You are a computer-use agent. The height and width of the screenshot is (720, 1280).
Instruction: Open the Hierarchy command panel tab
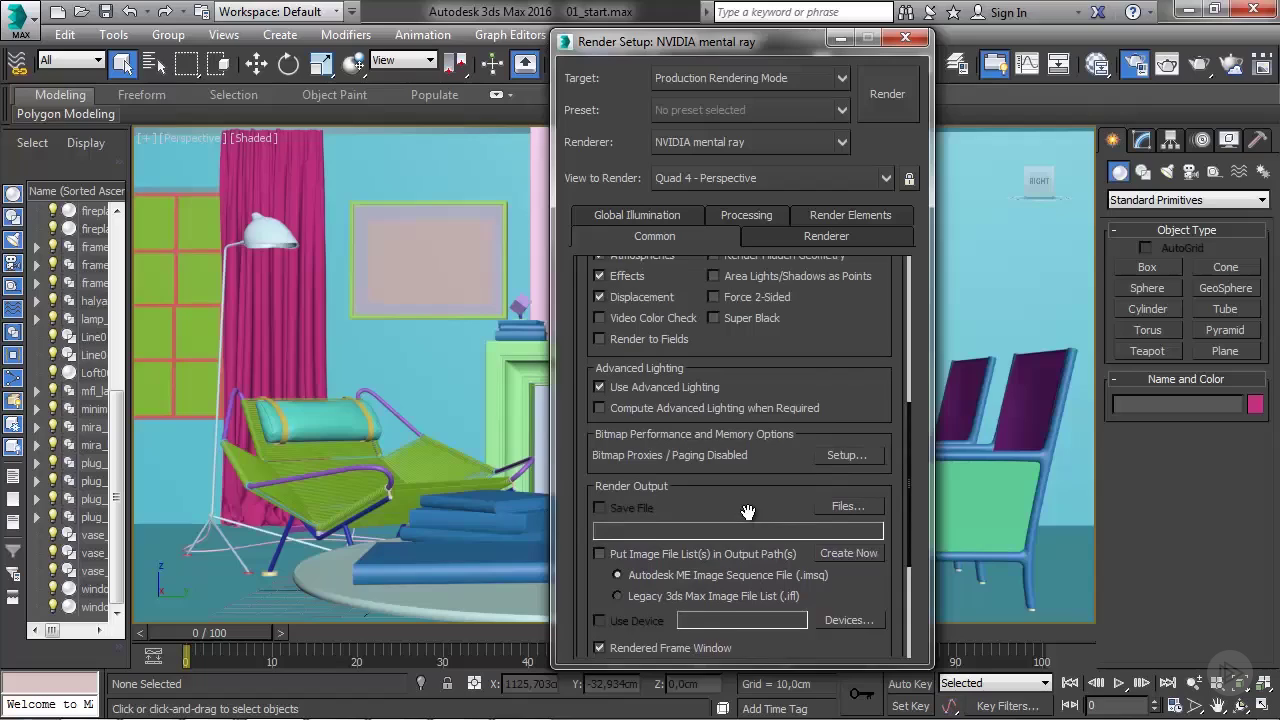pos(1170,140)
